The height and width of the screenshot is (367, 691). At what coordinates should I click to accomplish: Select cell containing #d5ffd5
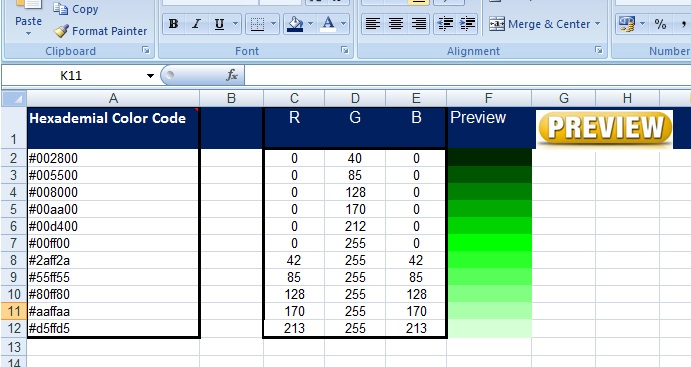[113, 328]
